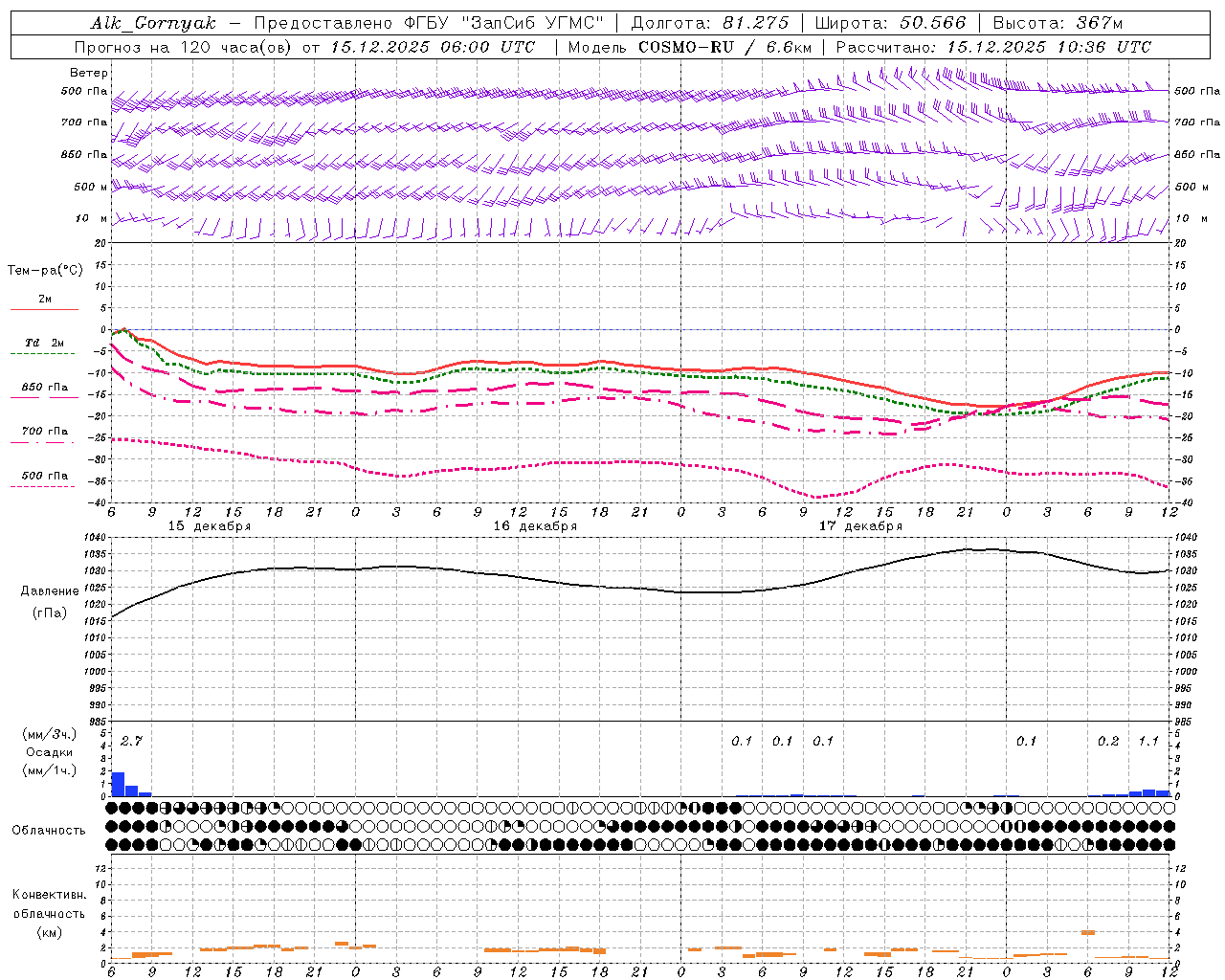
Task: Click the 2.7 precipitation total value
Action: pyautogui.click(x=131, y=741)
